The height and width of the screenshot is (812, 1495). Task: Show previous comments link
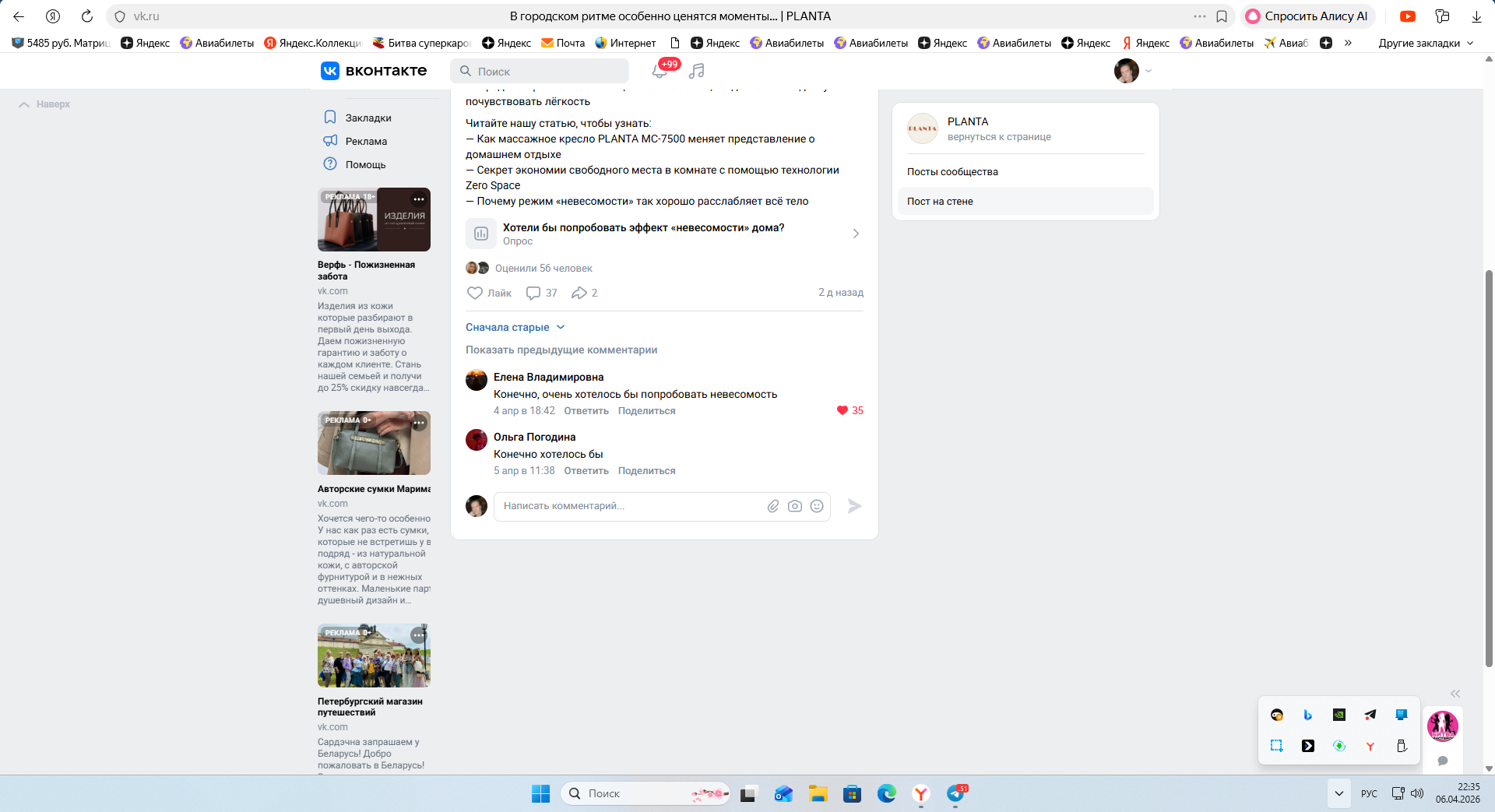[561, 350]
